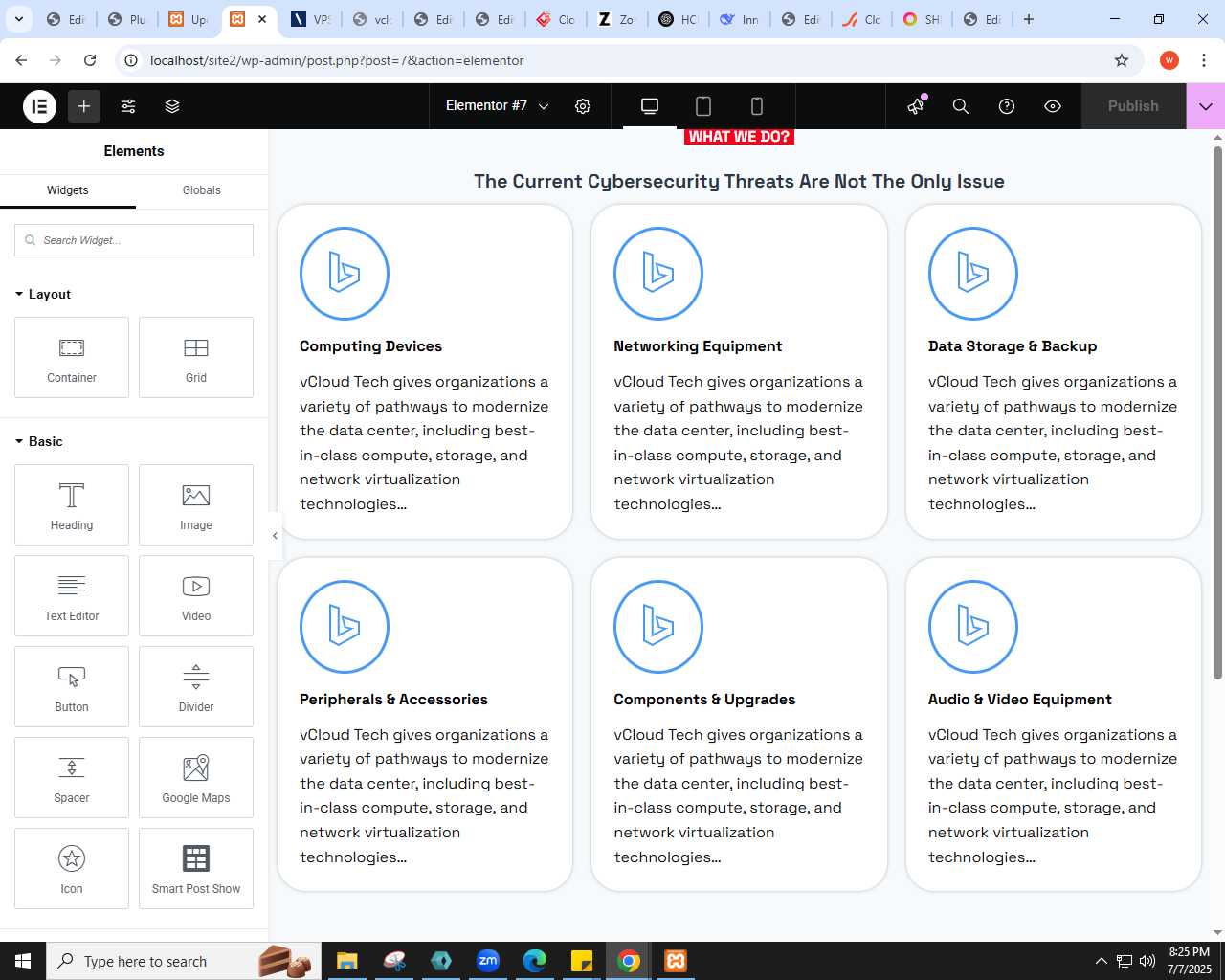1225x980 pixels.
Task: Switch to mobile responsive view
Action: point(757,106)
